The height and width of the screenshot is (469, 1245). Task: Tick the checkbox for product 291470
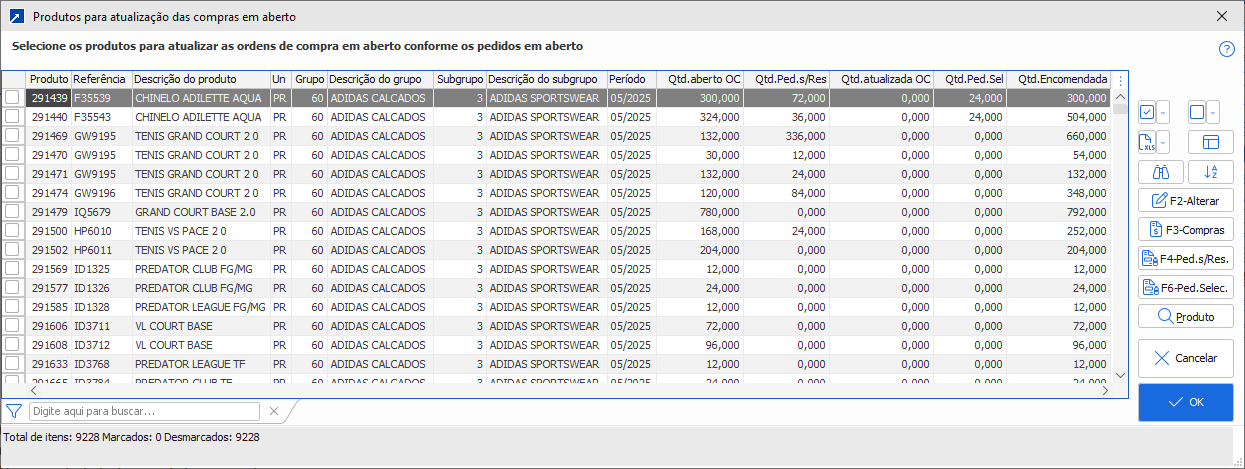tap(12, 155)
